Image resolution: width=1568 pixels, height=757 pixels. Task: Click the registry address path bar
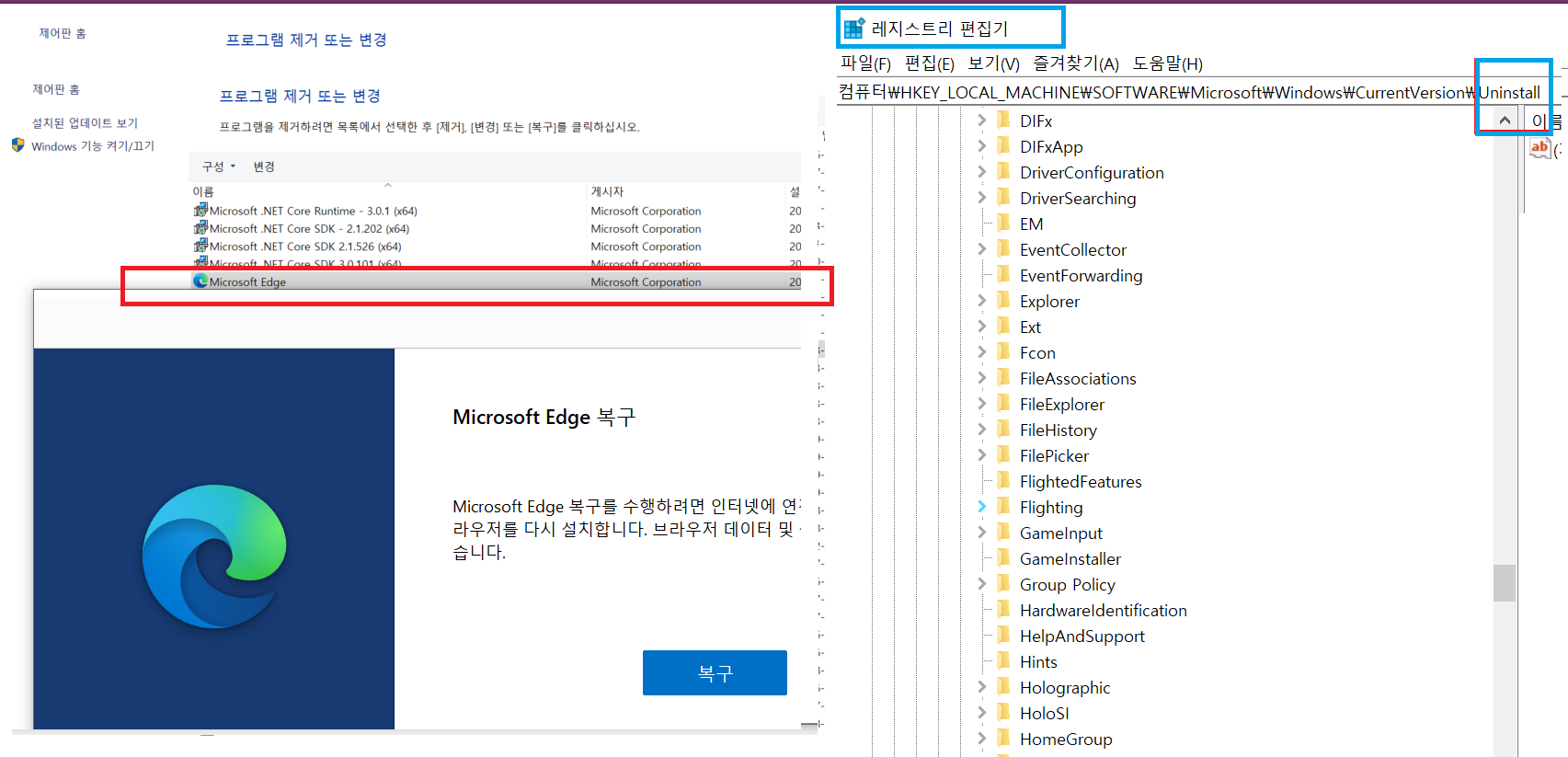tap(1150, 93)
